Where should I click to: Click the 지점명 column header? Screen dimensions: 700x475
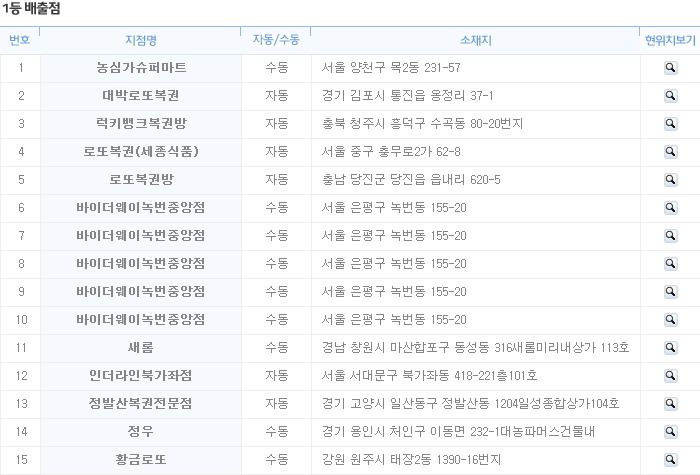click(141, 40)
